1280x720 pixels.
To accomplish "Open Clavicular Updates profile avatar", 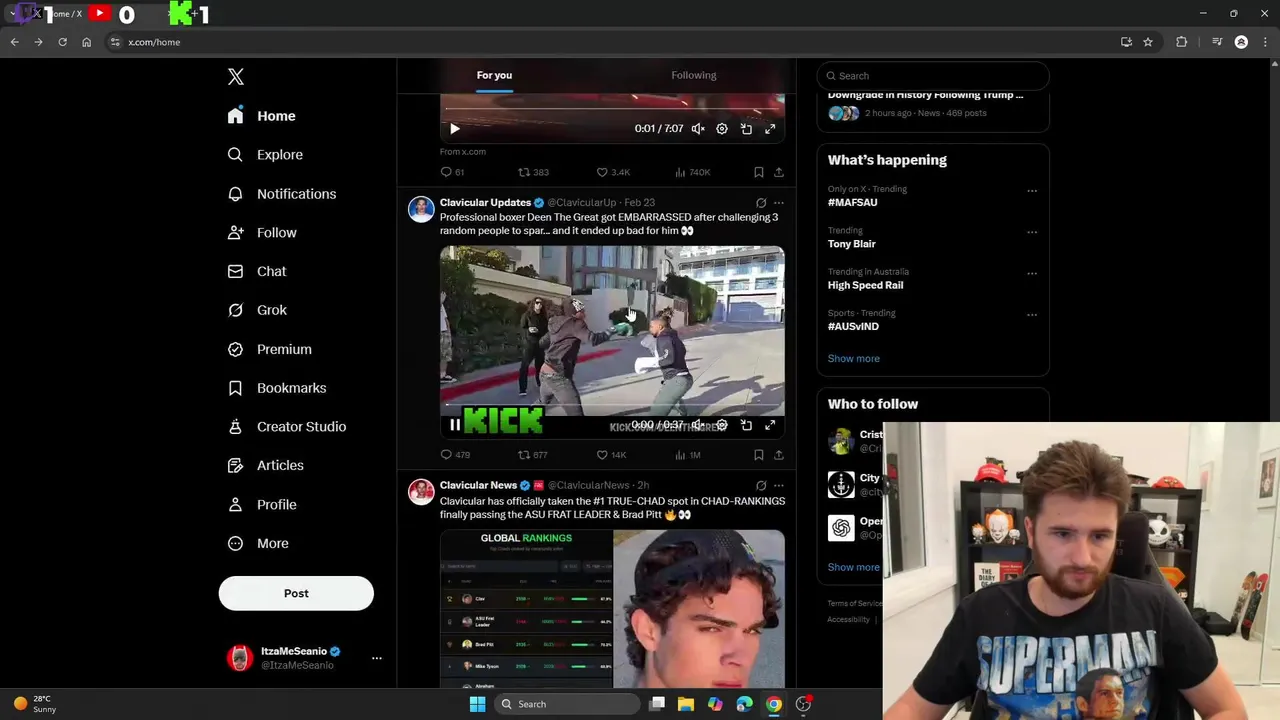I will (421, 209).
